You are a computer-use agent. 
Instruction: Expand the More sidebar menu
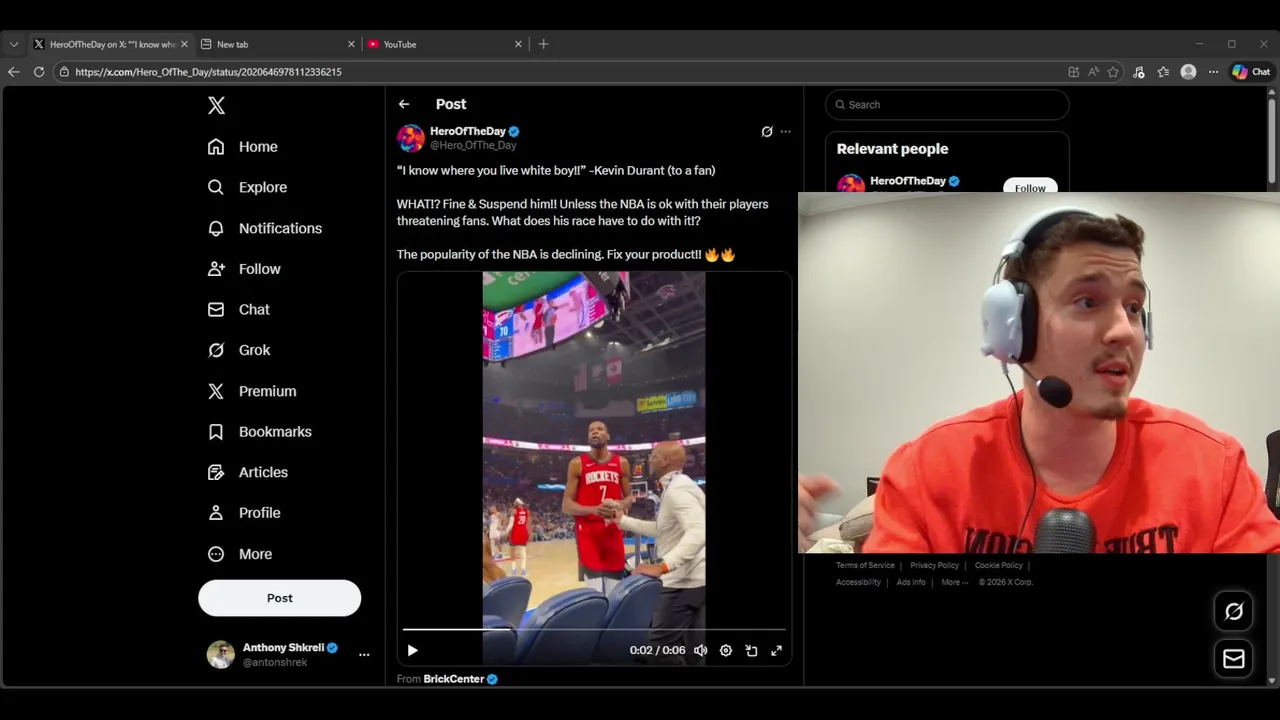coord(239,554)
